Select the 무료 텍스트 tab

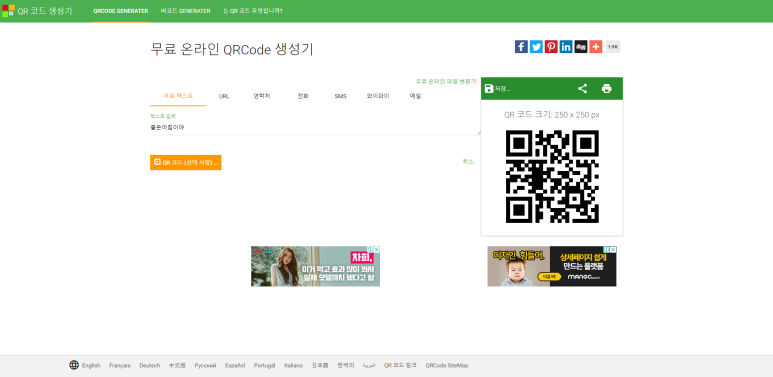pos(178,96)
